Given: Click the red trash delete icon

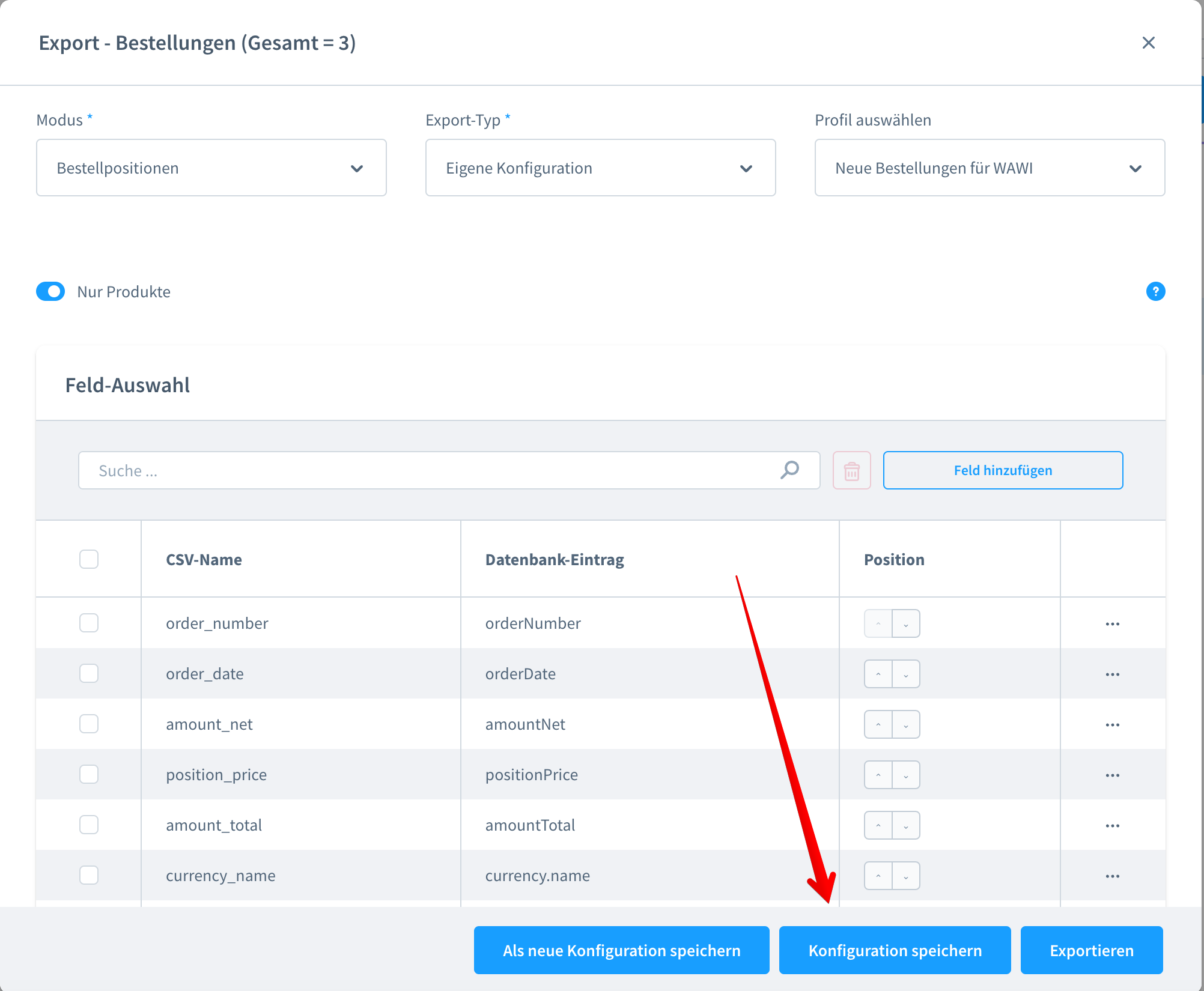Looking at the screenshot, I should pyautogui.click(x=851, y=471).
